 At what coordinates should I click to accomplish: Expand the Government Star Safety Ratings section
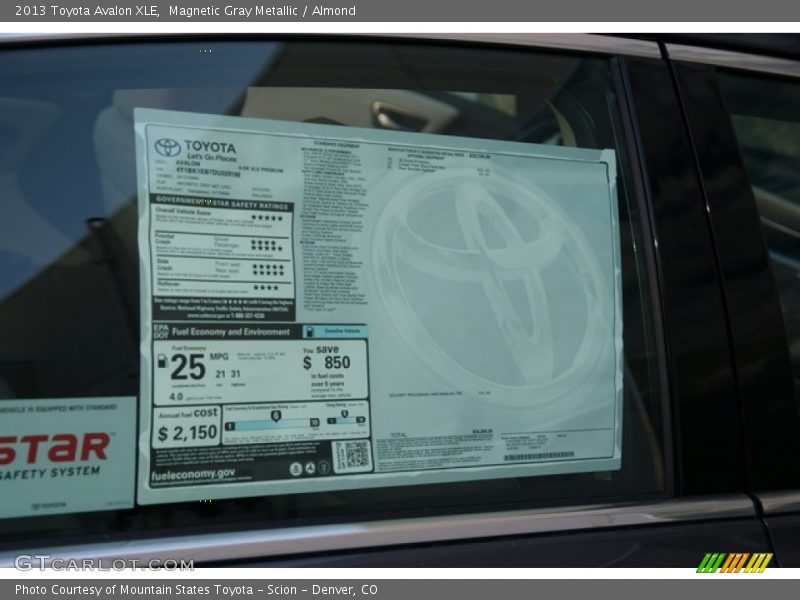point(220,203)
